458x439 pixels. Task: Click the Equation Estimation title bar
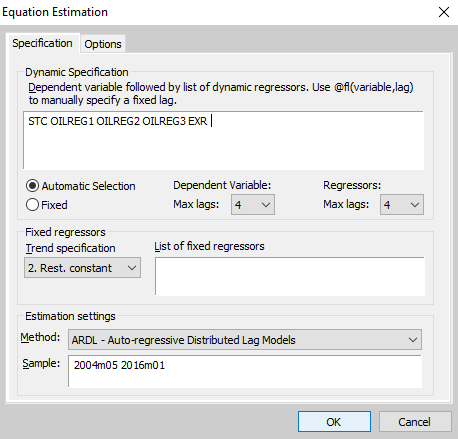tap(217, 12)
